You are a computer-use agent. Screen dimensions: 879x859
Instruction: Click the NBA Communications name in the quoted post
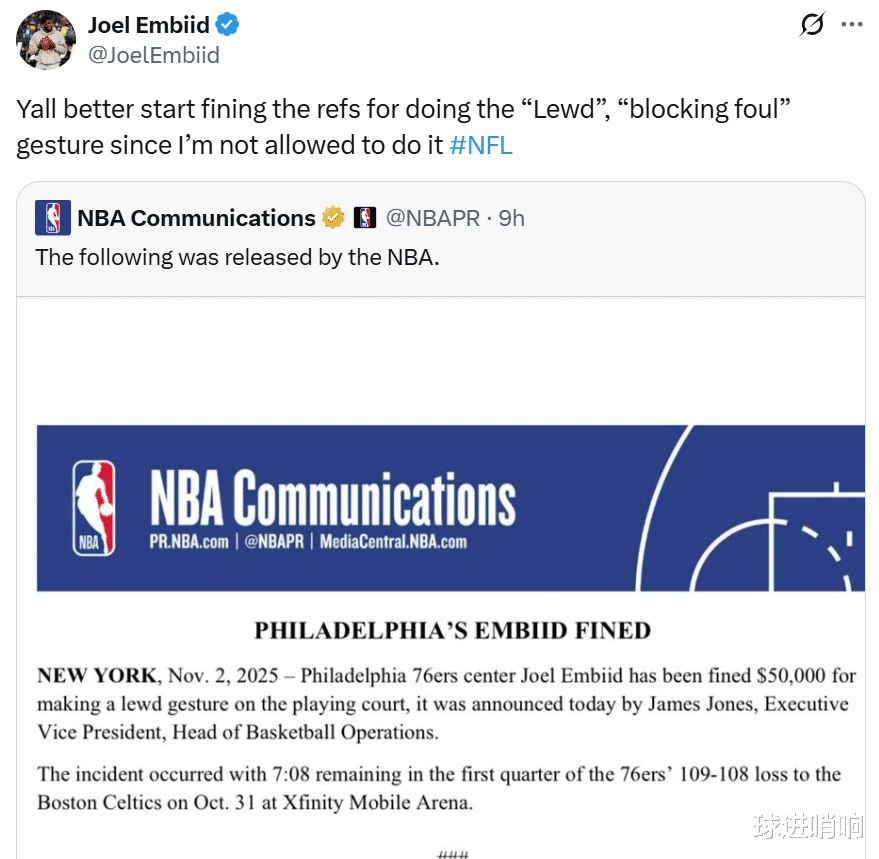click(196, 218)
